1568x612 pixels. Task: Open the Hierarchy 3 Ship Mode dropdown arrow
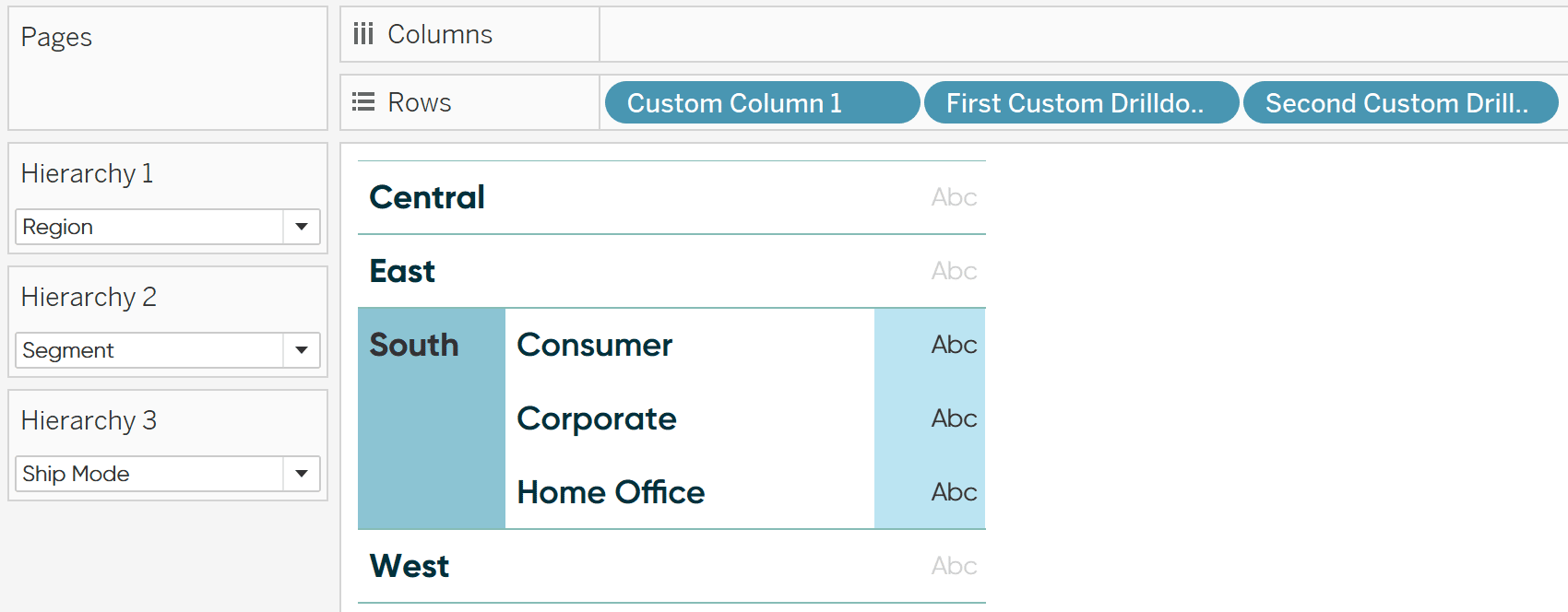(x=302, y=474)
